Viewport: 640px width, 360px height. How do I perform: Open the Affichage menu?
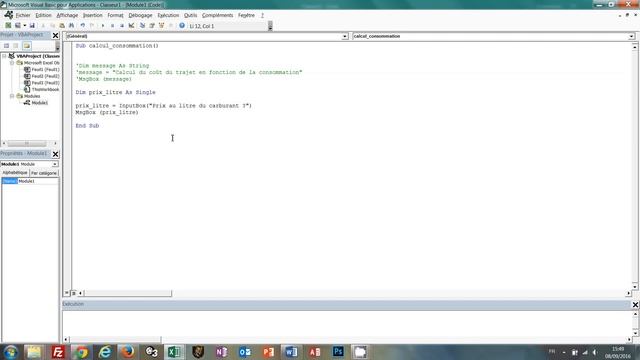(x=67, y=15)
